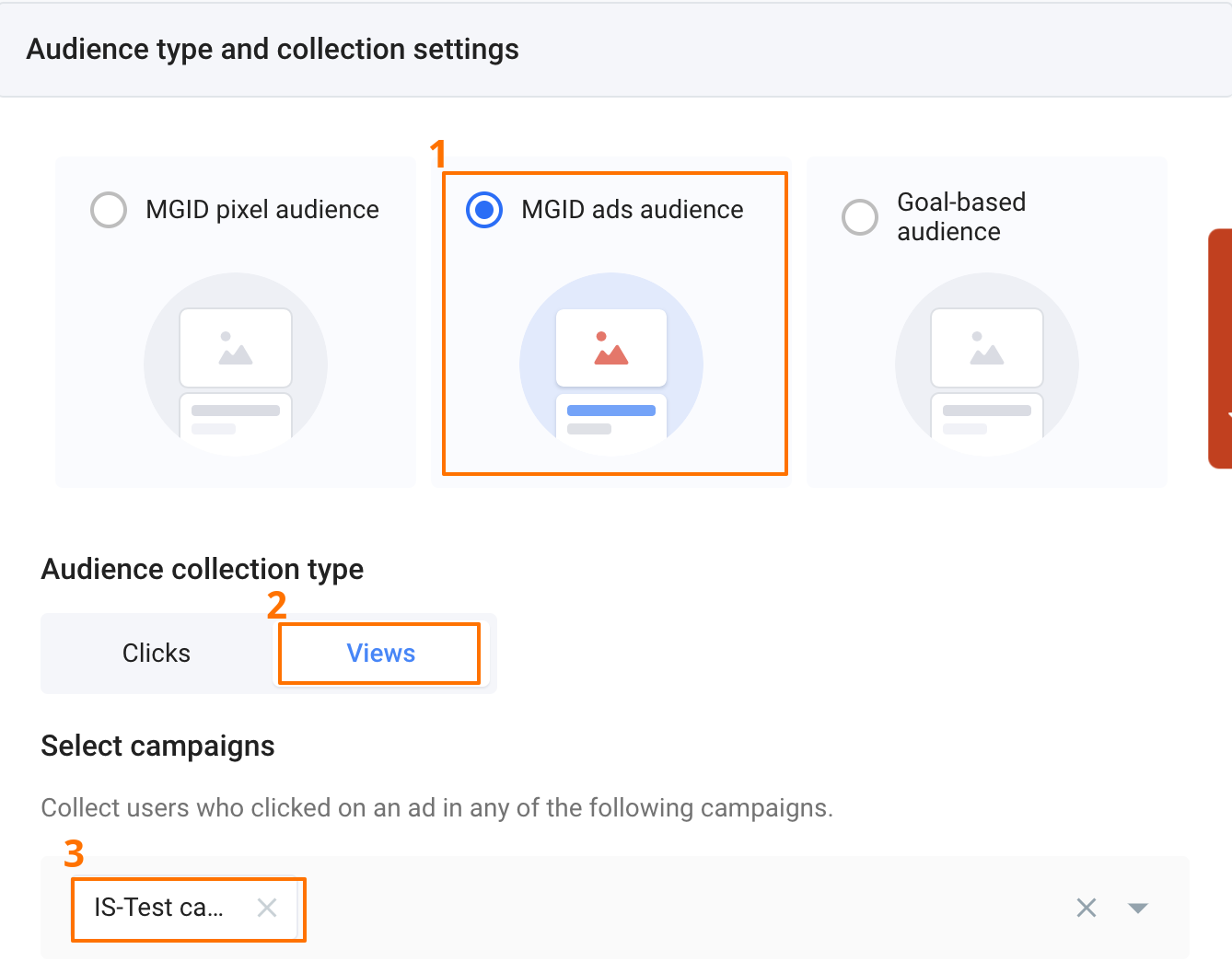Expand the campaigns dropdown arrow
1232x961 pixels.
(x=1138, y=908)
